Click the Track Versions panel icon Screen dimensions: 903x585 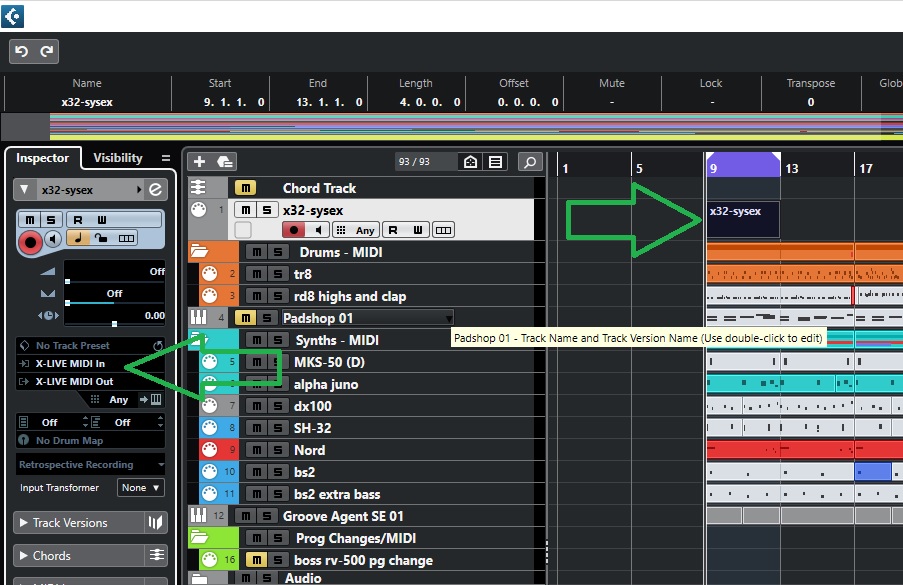155,522
